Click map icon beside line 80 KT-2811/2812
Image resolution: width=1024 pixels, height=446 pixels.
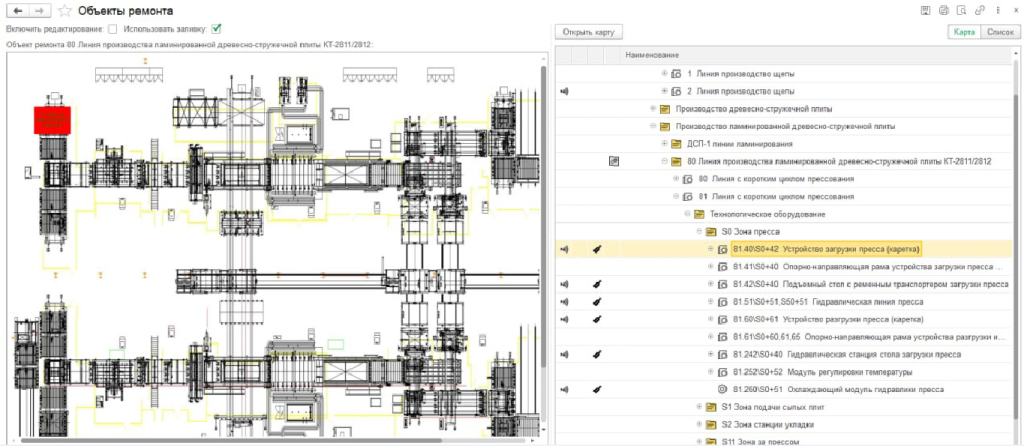[613, 161]
